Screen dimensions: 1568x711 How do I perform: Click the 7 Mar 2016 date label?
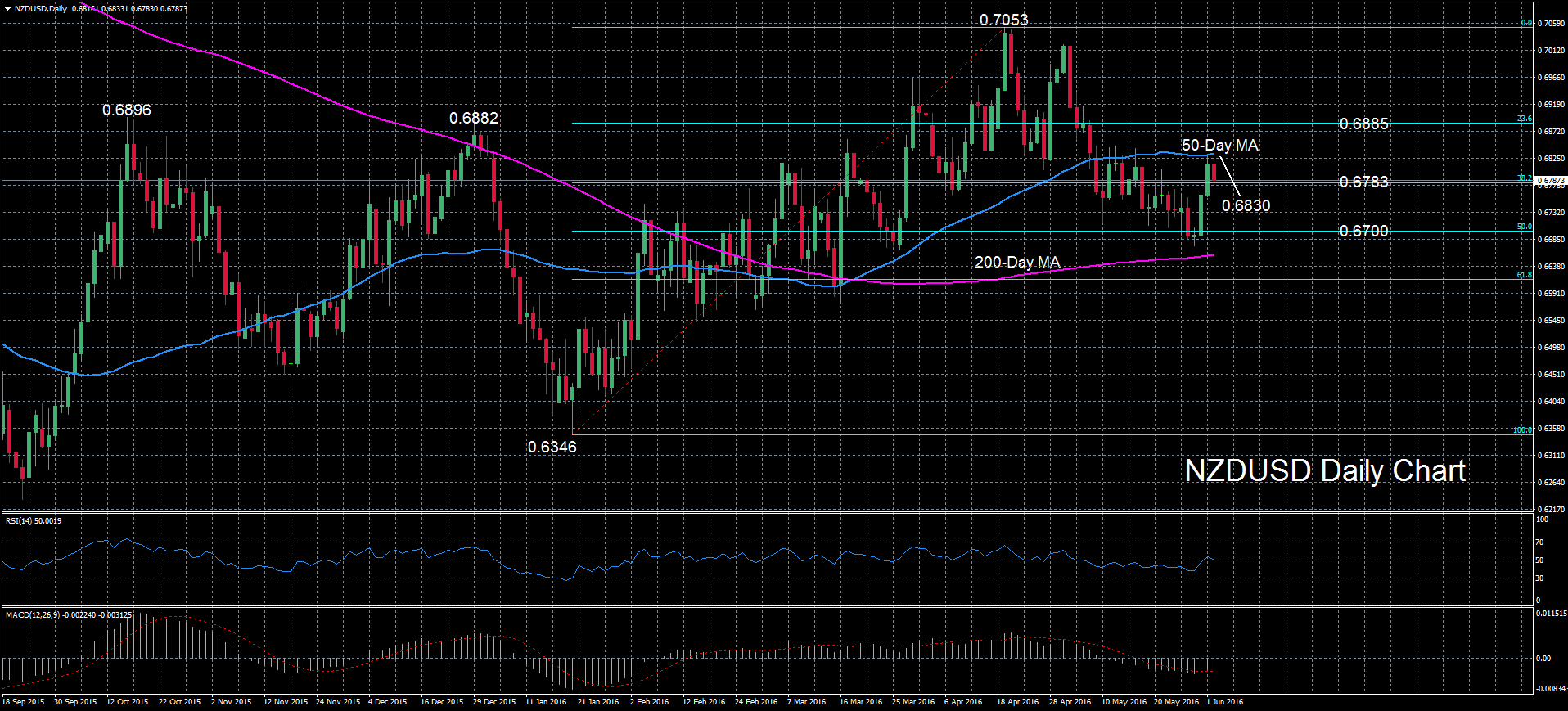806,702
